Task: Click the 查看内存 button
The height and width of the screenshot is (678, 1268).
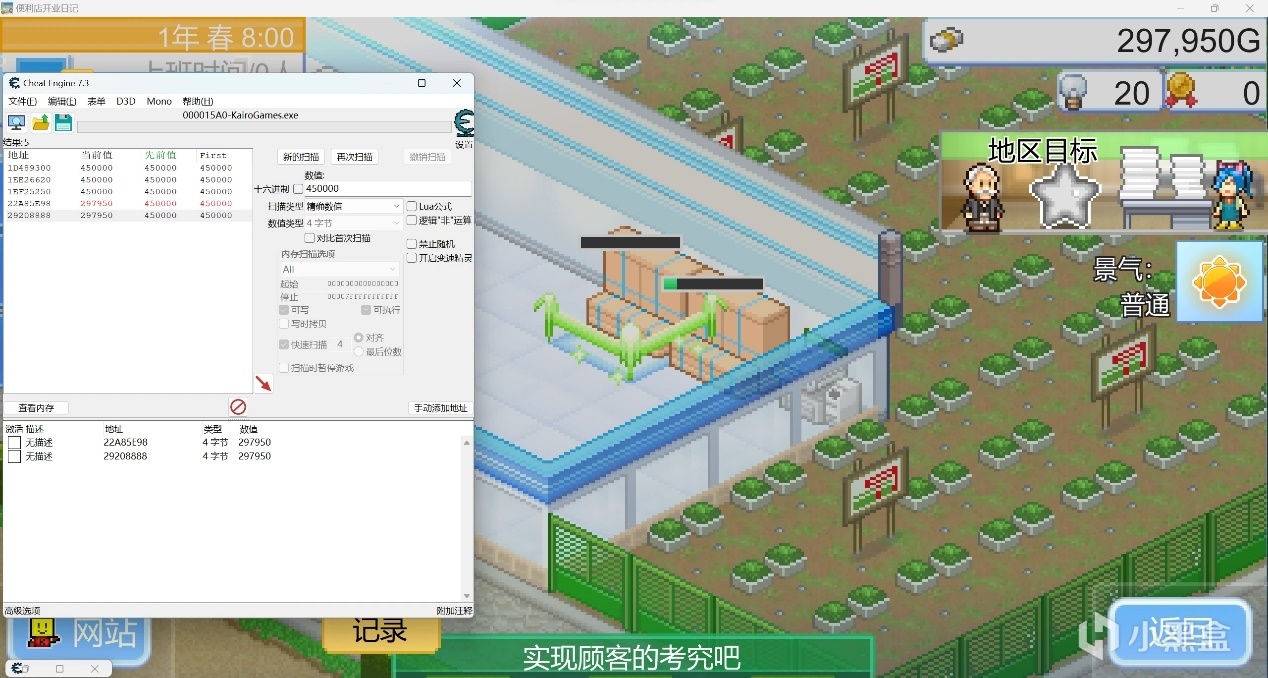Action: (36, 408)
